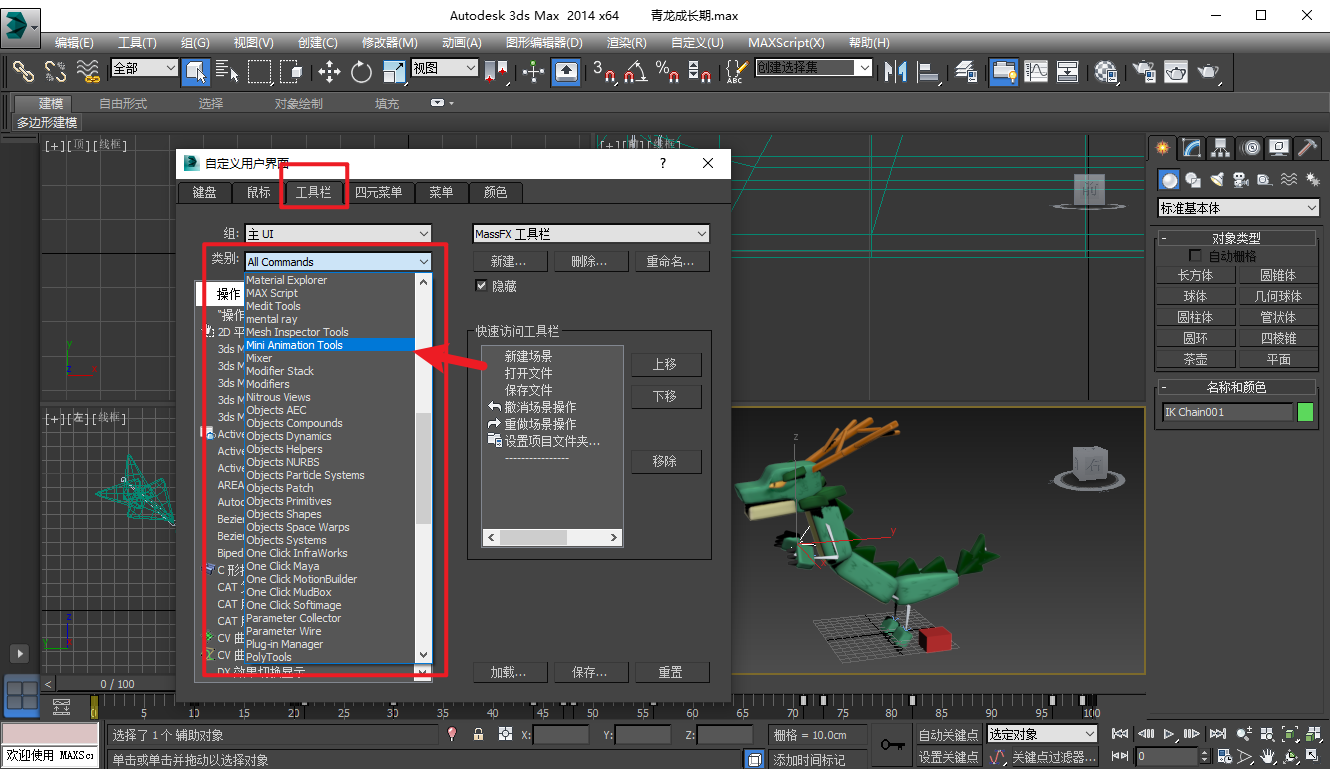Screen dimensions: 1330x769
Task: Open the MassFX 工具栏 toolbar dropdown
Action: point(591,234)
